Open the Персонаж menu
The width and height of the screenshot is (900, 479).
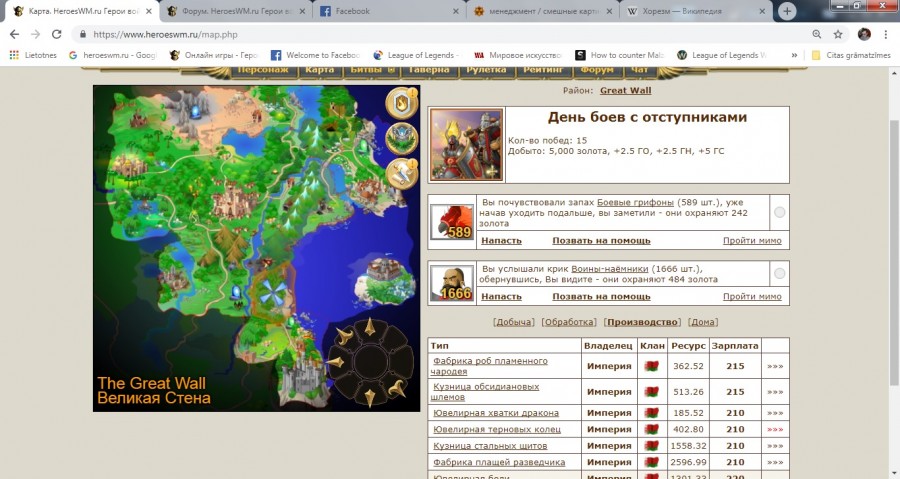click(x=263, y=70)
